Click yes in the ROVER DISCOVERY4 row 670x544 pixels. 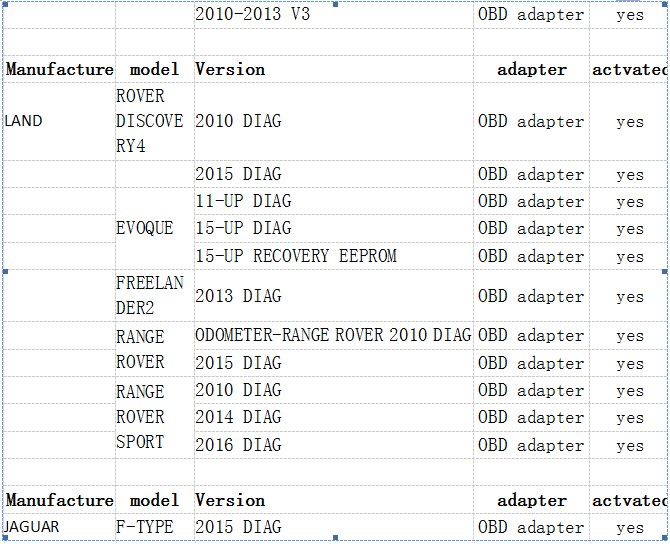[x=630, y=122]
